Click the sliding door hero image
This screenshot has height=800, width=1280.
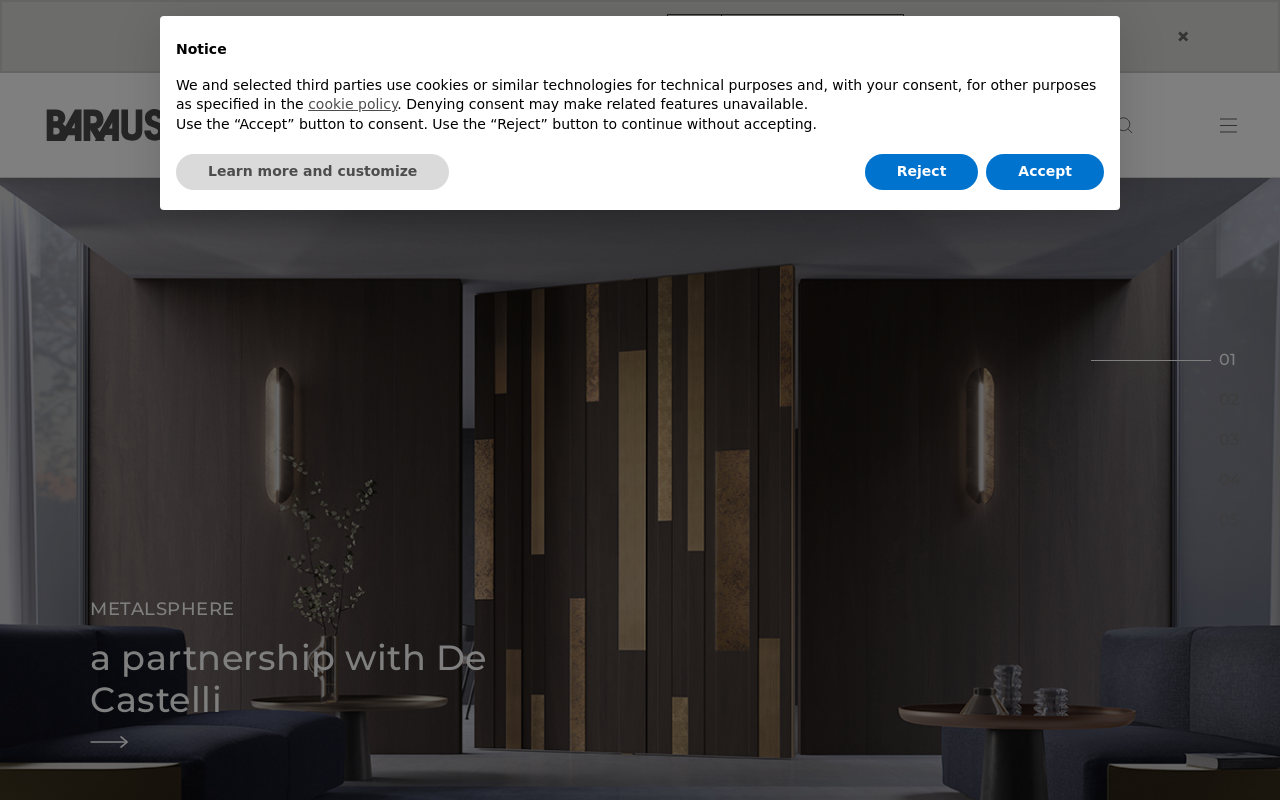tap(640, 500)
